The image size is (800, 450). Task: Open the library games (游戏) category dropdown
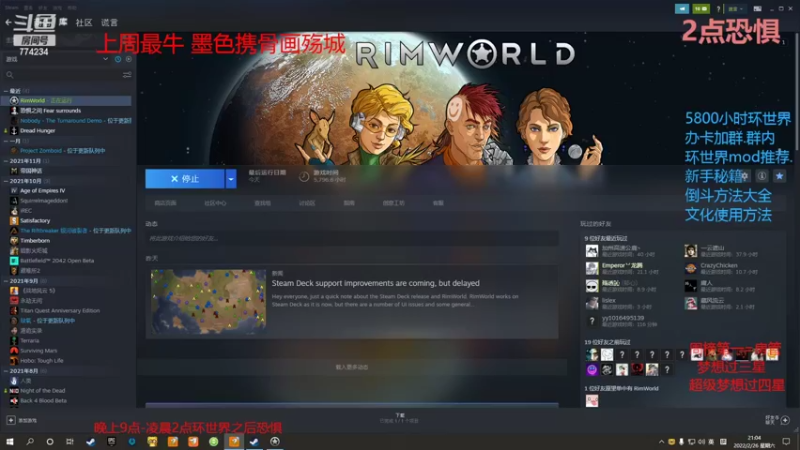[106, 59]
